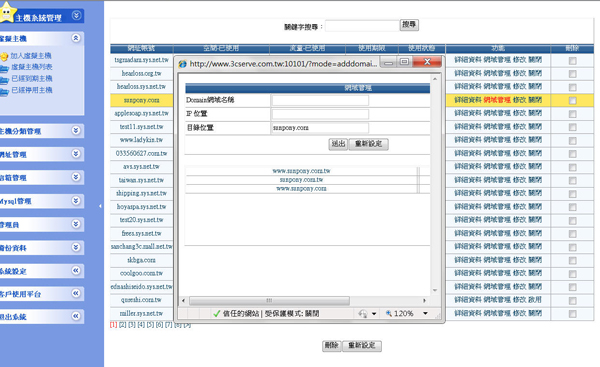This screenshot has height=367, width=600.
Task: Expand the 主機系統管理 header chevron
Action: pyautogui.click(x=76, y=15)
